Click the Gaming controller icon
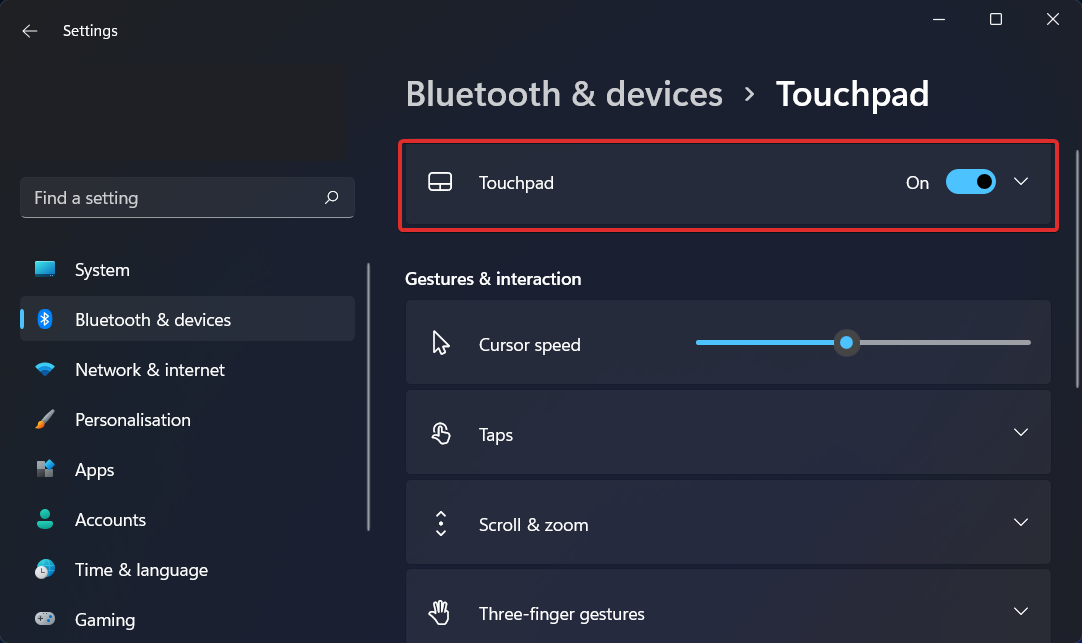Screen dimensions: 1082x643 pyautogui.click(x=45, y=619)
